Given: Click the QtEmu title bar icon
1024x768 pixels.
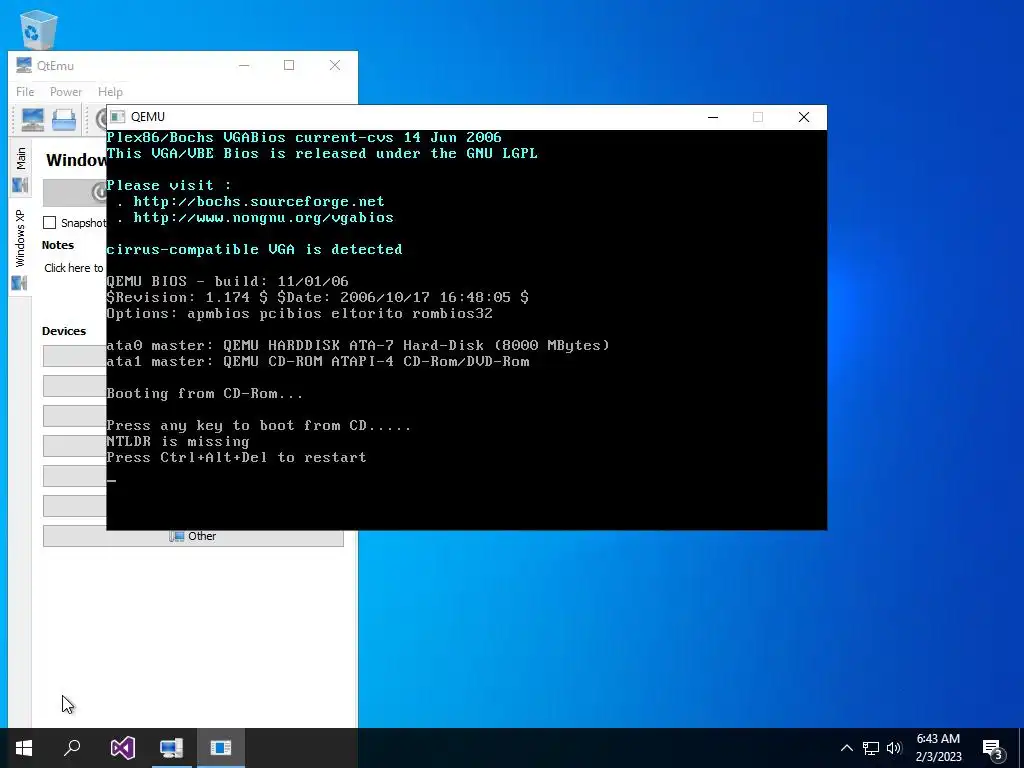Looking at the screenshot, I should (24, 65).
